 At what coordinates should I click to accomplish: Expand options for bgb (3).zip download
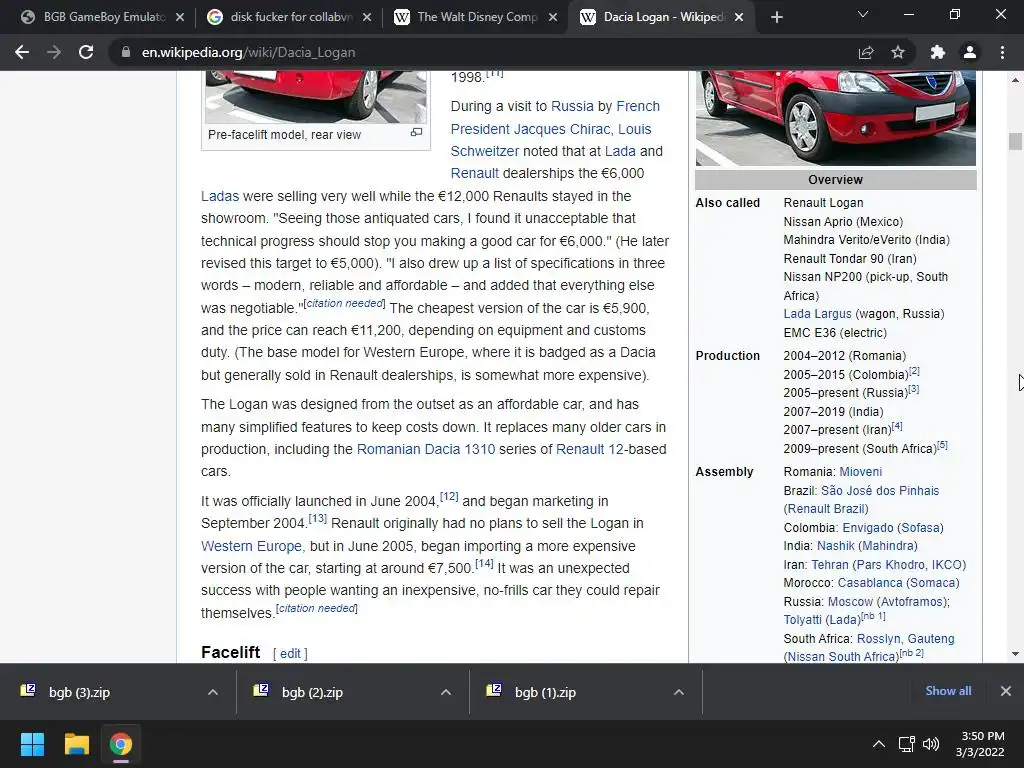click(213, 692)
